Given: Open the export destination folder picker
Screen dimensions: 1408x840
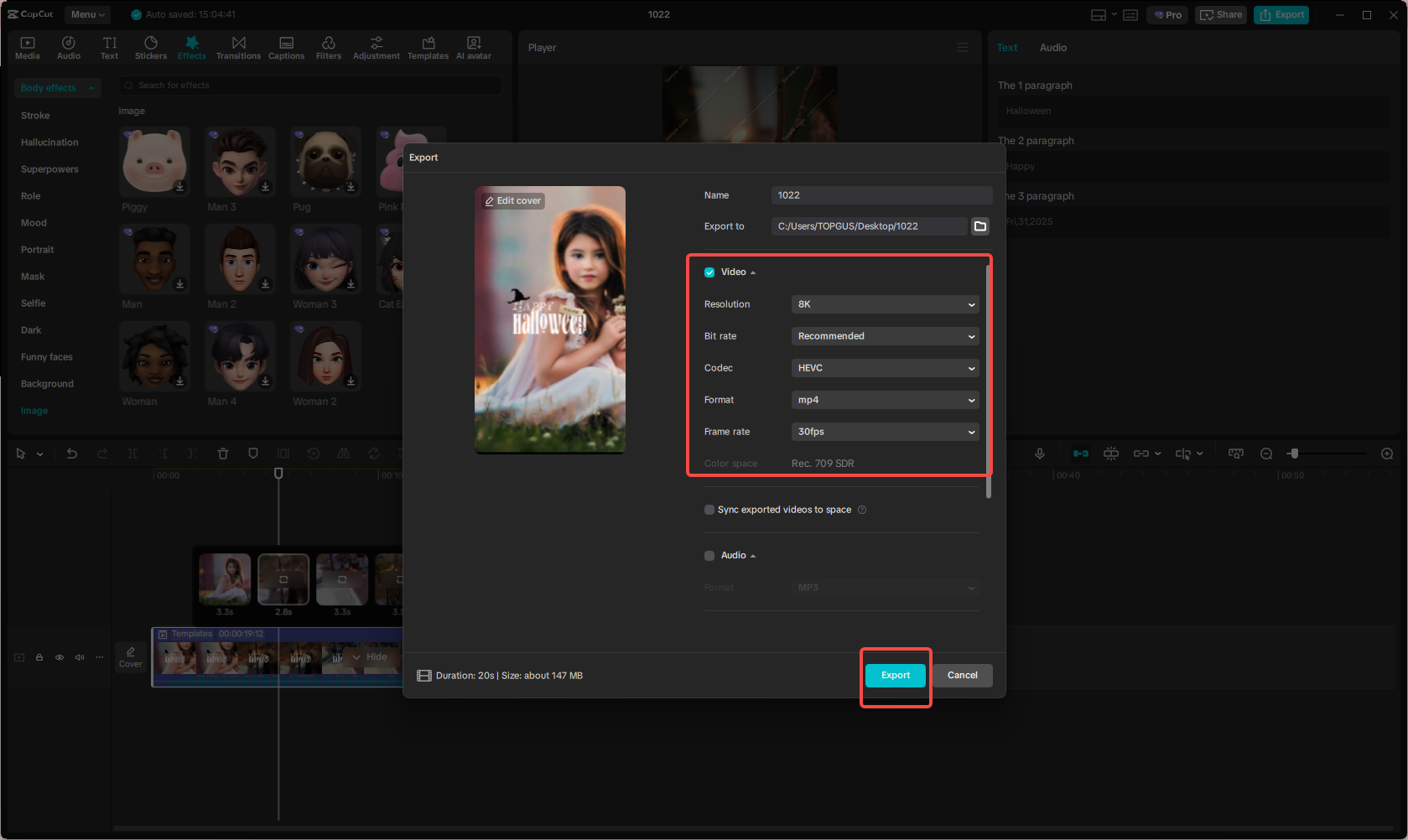Looking at the screenshot, I should coord(979,226).
